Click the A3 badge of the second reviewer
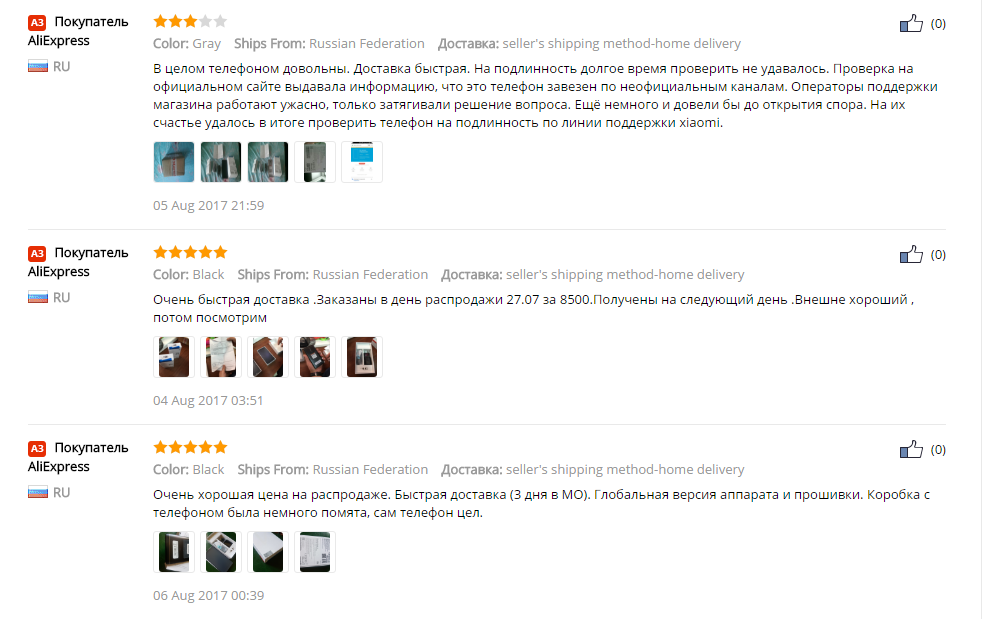 coord(37,254)
